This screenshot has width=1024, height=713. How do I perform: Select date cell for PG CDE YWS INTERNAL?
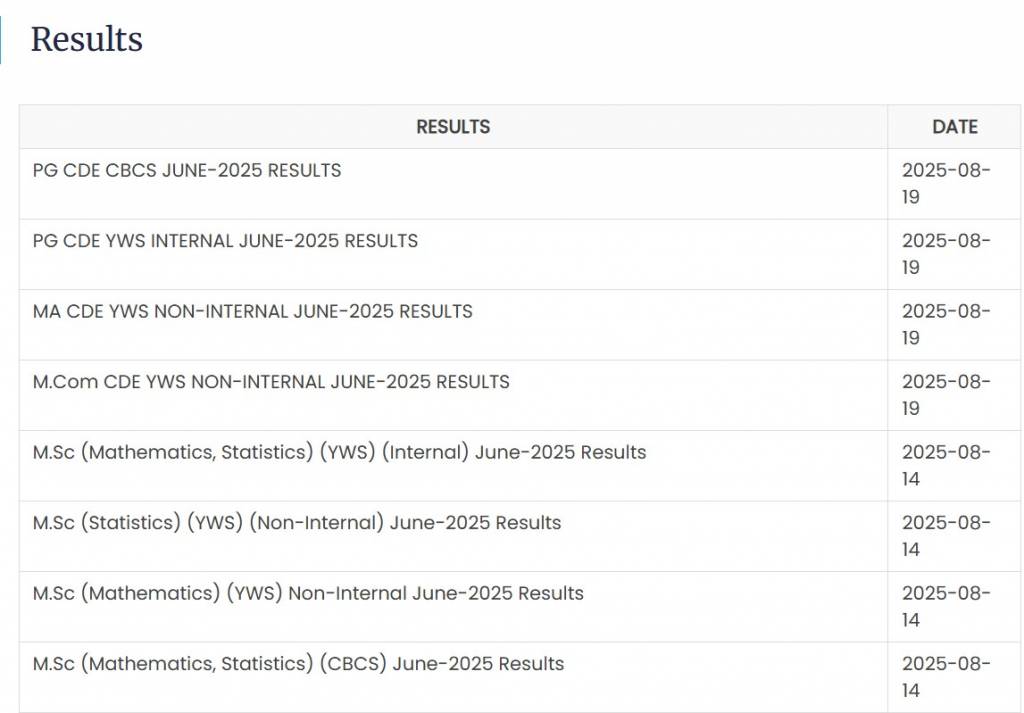[946, 254]
